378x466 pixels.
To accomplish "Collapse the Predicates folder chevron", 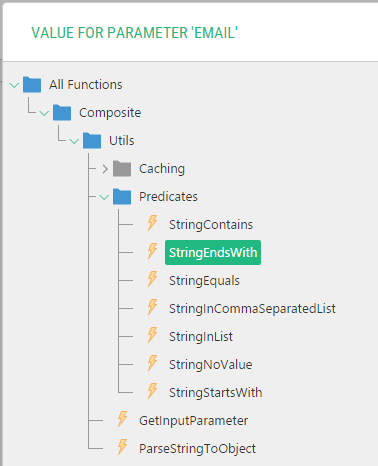I will click(x=104, y=197).
